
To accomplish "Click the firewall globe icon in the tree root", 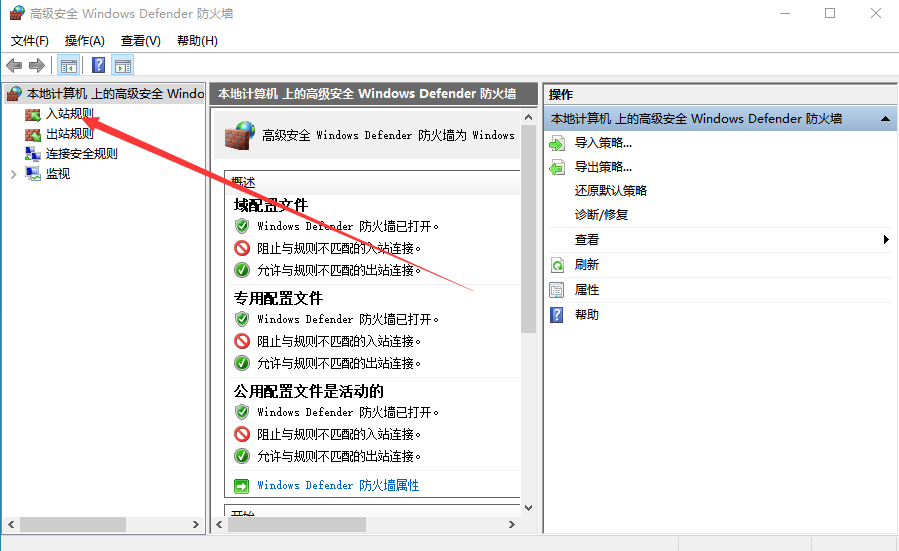I will point(14,93).
